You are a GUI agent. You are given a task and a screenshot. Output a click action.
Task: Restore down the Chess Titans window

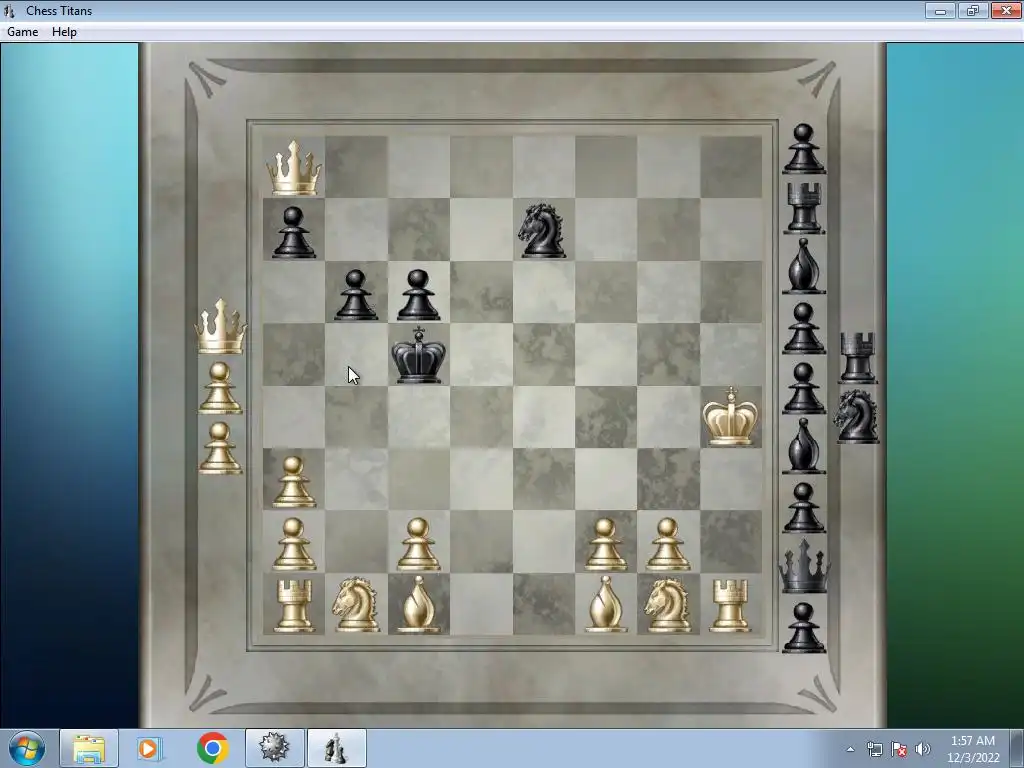pyautogui.click(x=973, y=10)
